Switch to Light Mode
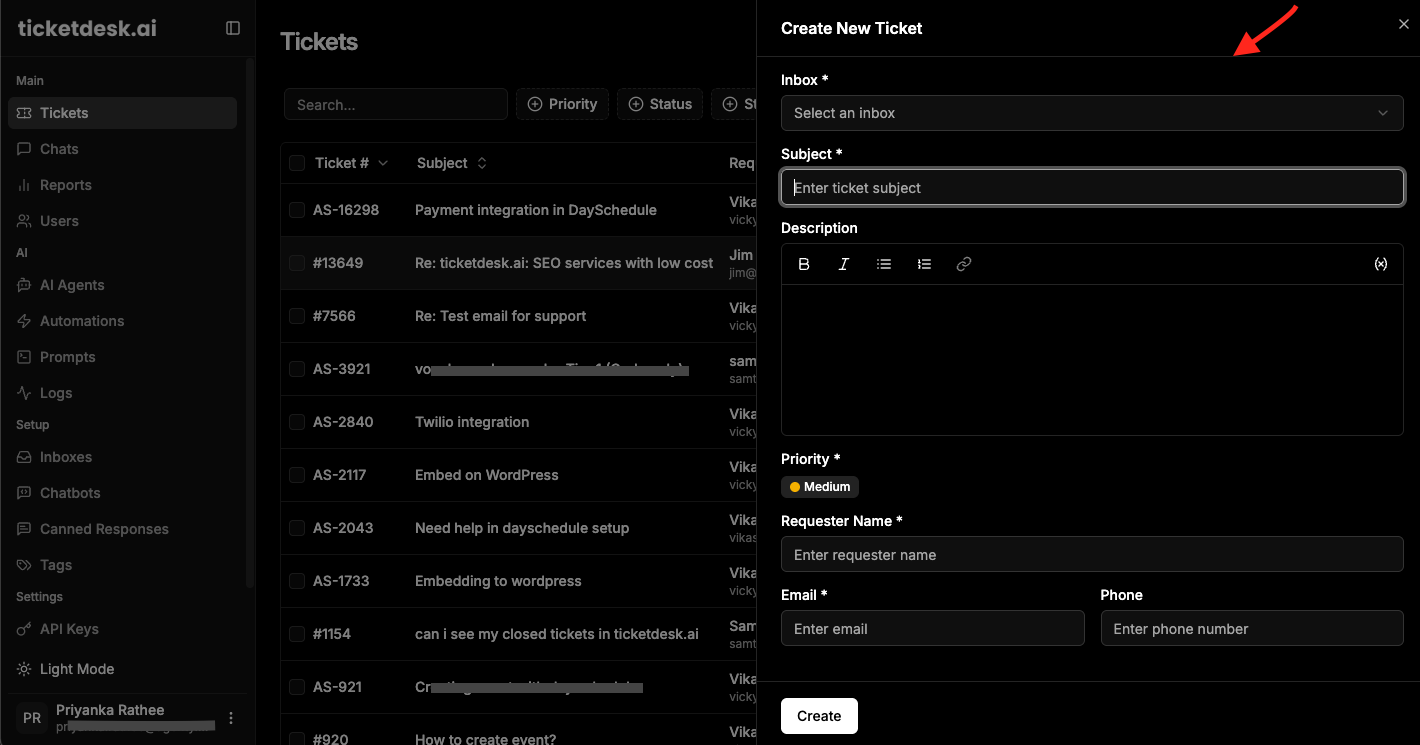Image resolution: width=1420 pixels, height=745 pixels. (x=76, y=669)
